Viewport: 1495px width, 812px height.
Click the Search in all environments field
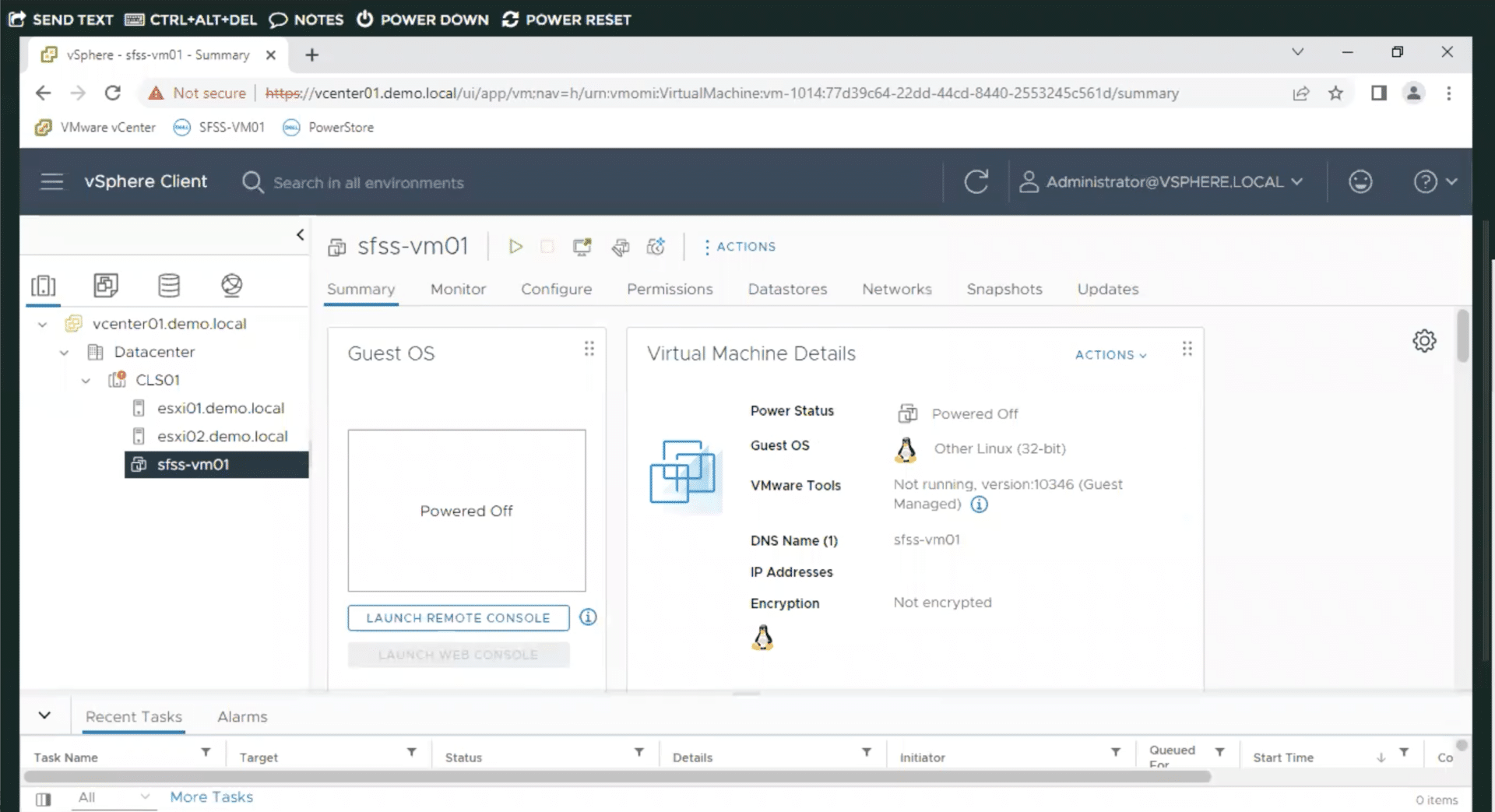tap(368, 183)
